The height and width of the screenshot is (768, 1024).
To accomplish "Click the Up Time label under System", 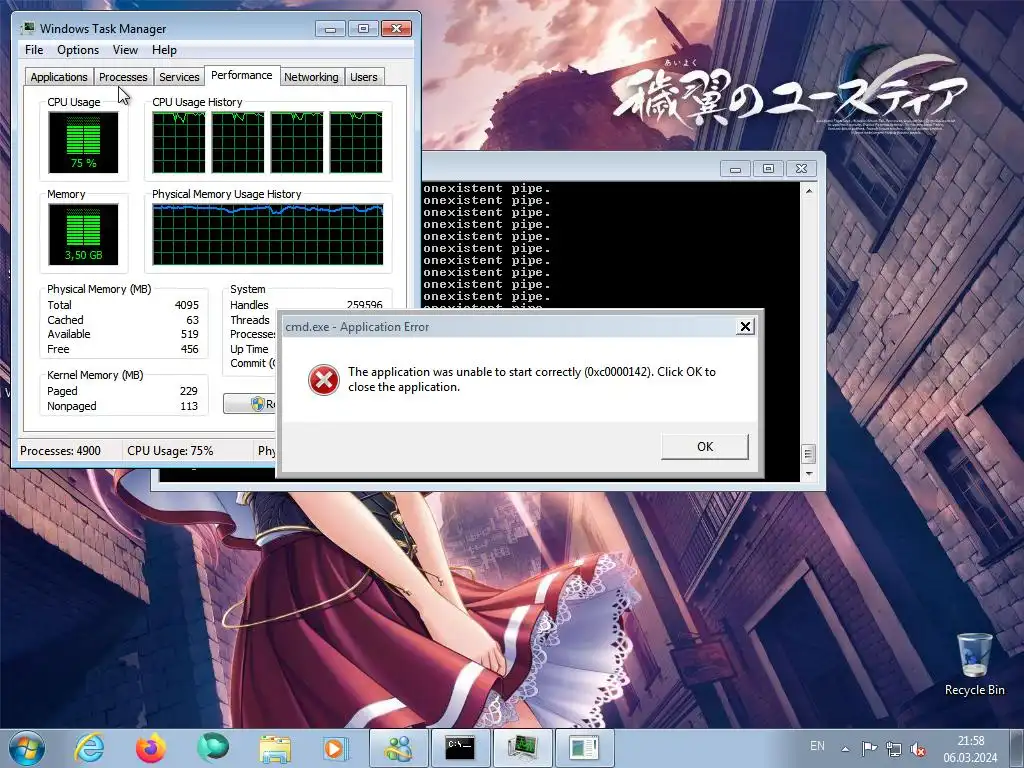I will [249, 349].
